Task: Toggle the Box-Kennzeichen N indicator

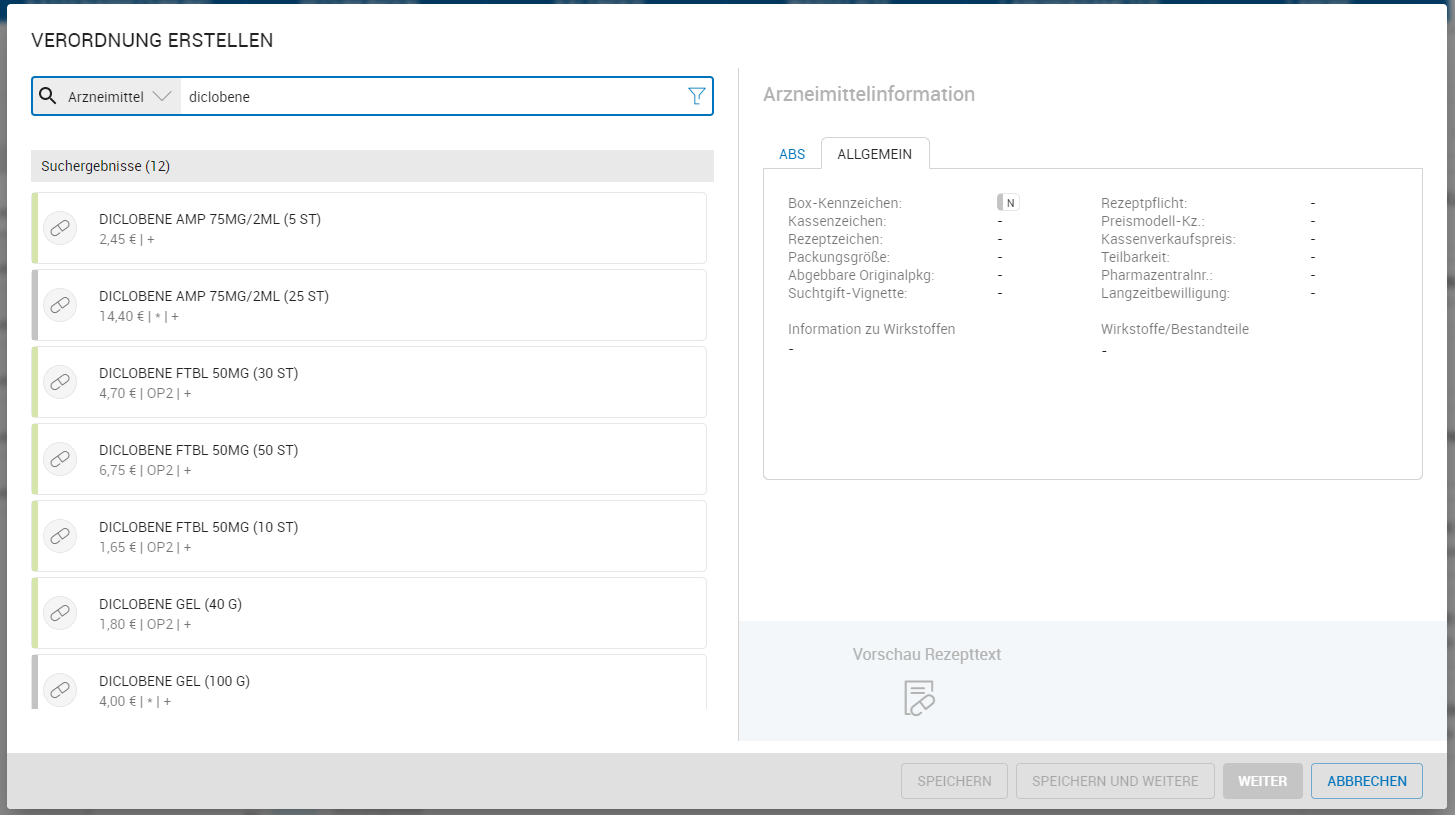Action: 1008,203
